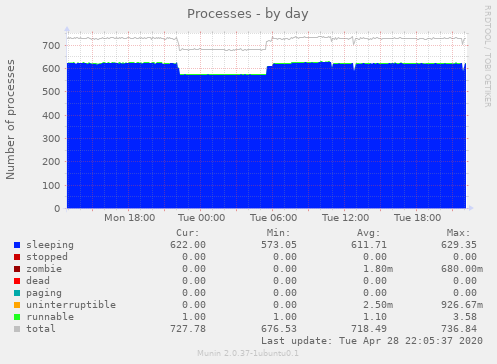The height and width of the screenshot is (364, 497).
Task: Click the 'Avg:' column header
Action: tap(369, 233)
